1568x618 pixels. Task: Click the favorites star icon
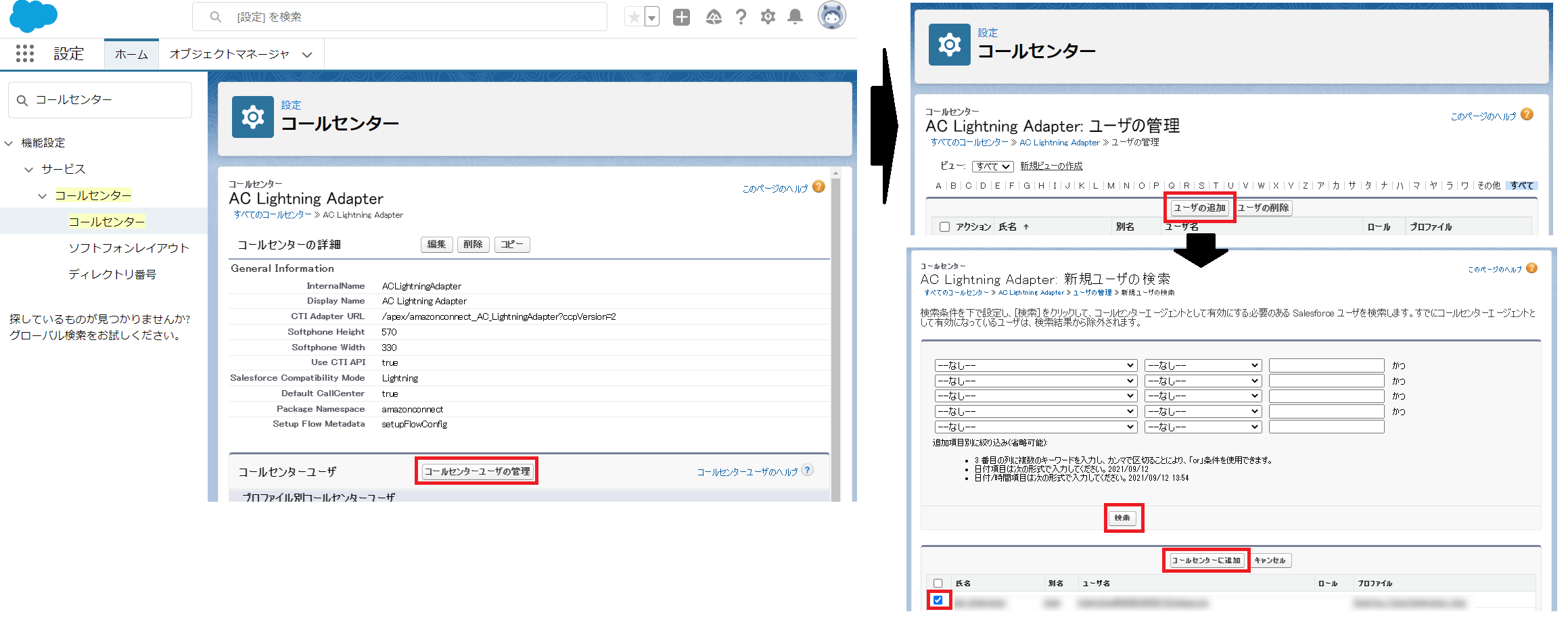[634, 17]
